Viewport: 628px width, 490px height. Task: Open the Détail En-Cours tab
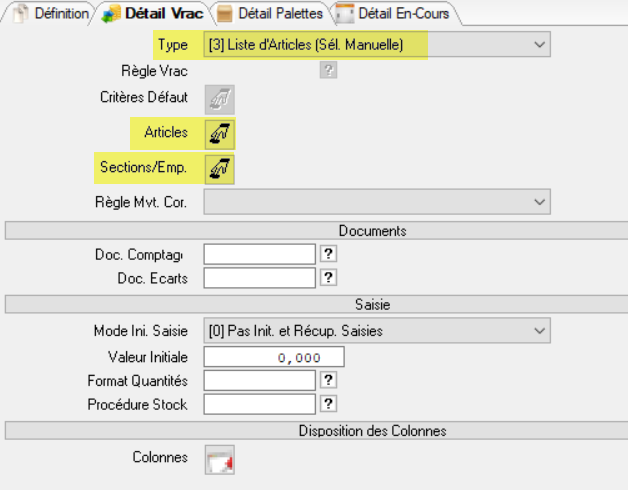[x=395, y=14]
